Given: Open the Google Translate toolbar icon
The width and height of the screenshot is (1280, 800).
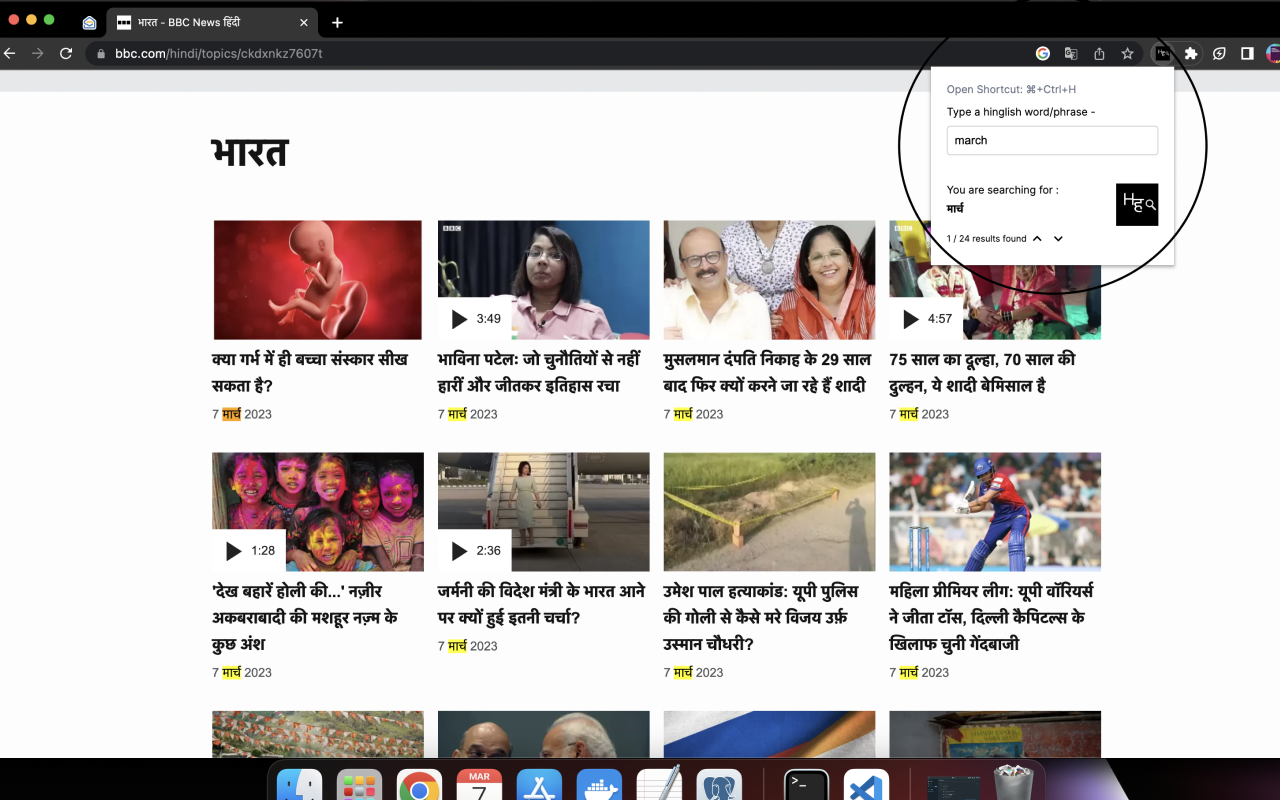Looking at the screenshot, I should [1071, 53].
